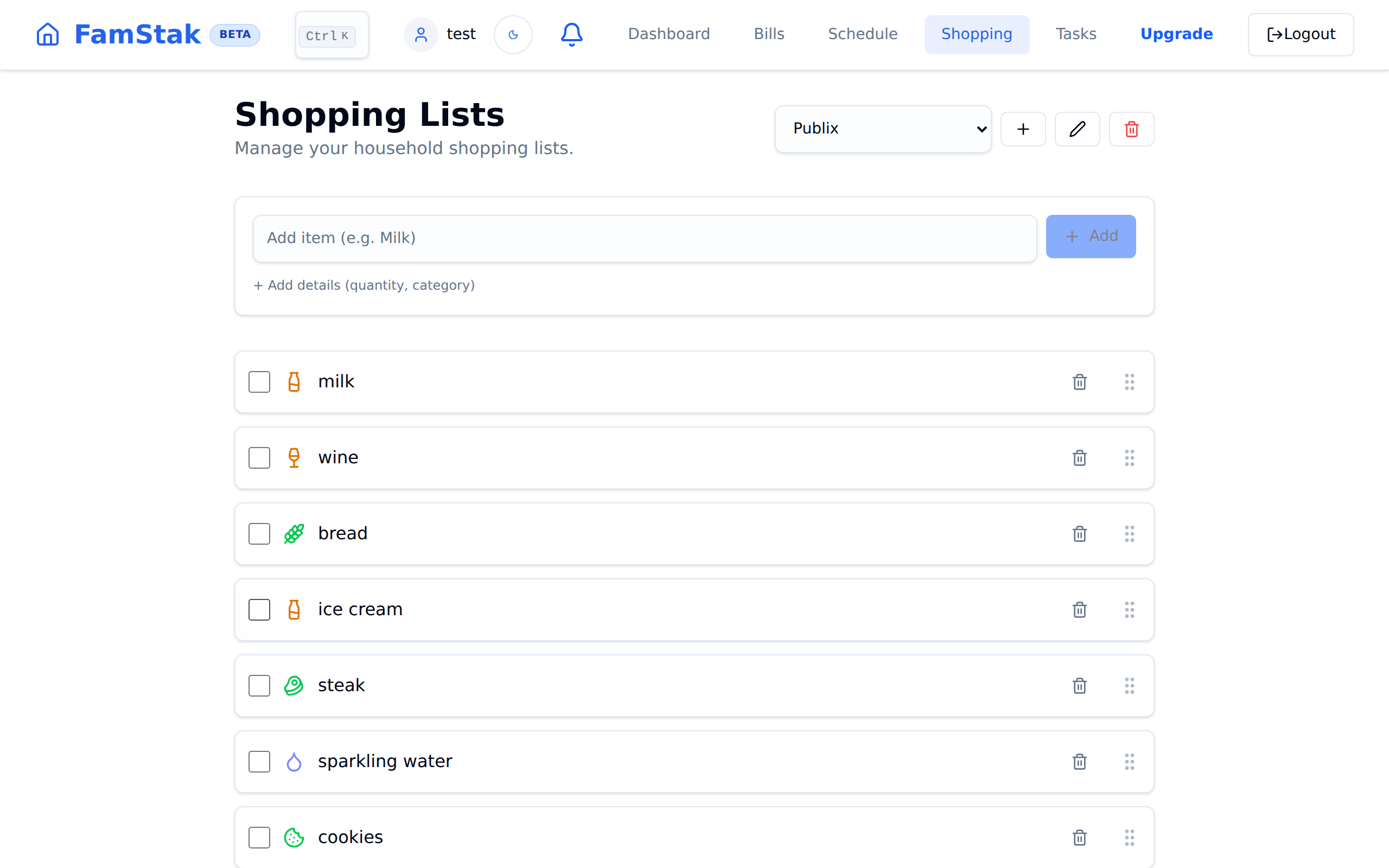Open notifications via the bell icon
The width and height of the screenshot is (1389, 868).
[571, 34]
